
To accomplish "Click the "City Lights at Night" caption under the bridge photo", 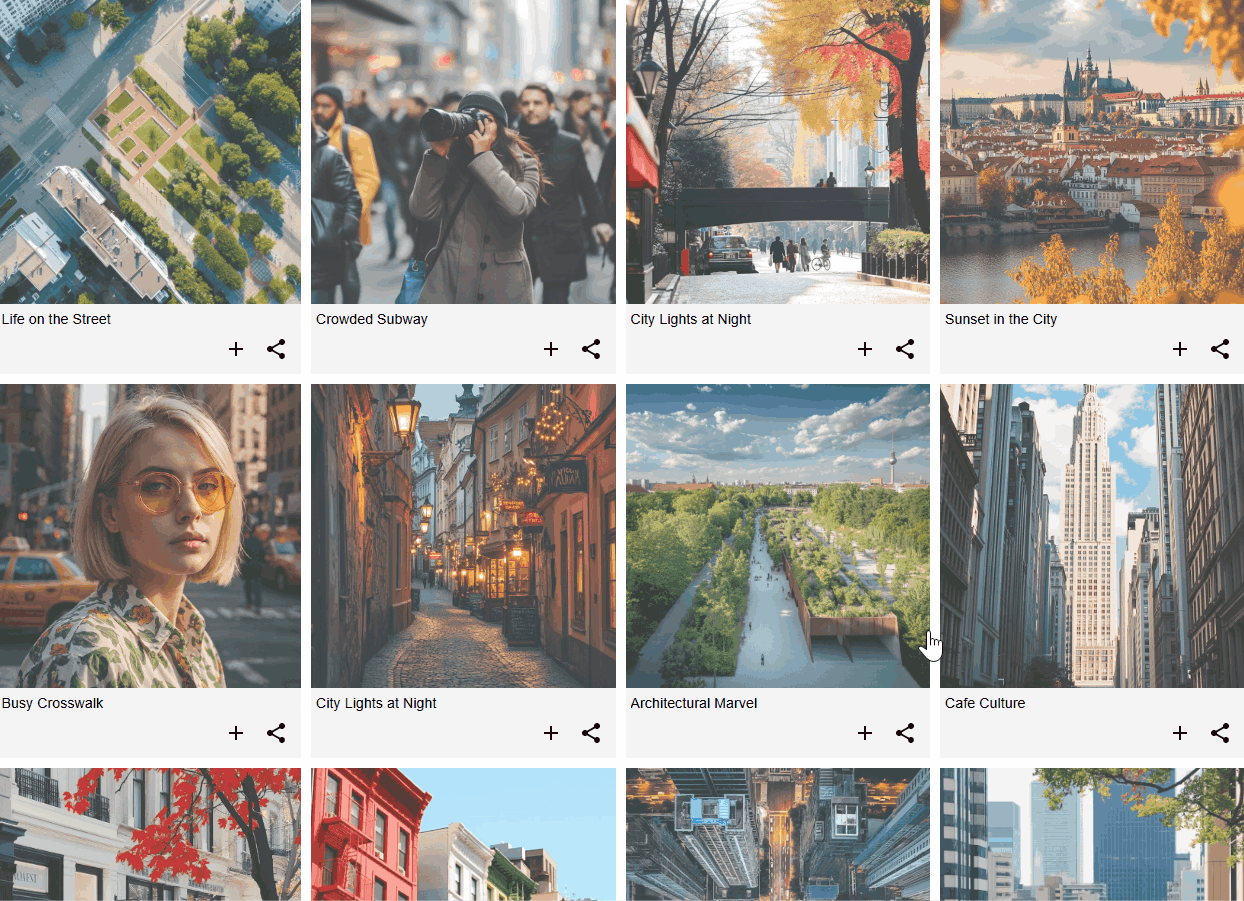I will pyautogui.click(x=691, y=319).
